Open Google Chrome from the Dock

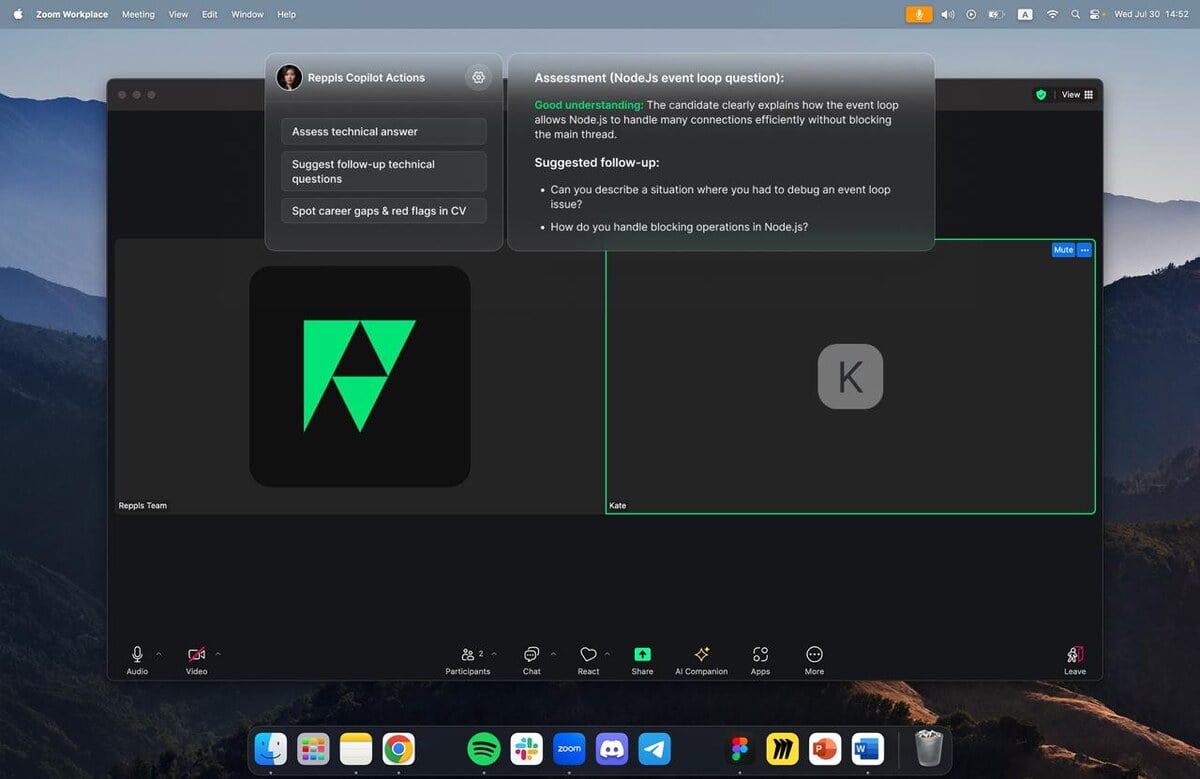point(398,748)
